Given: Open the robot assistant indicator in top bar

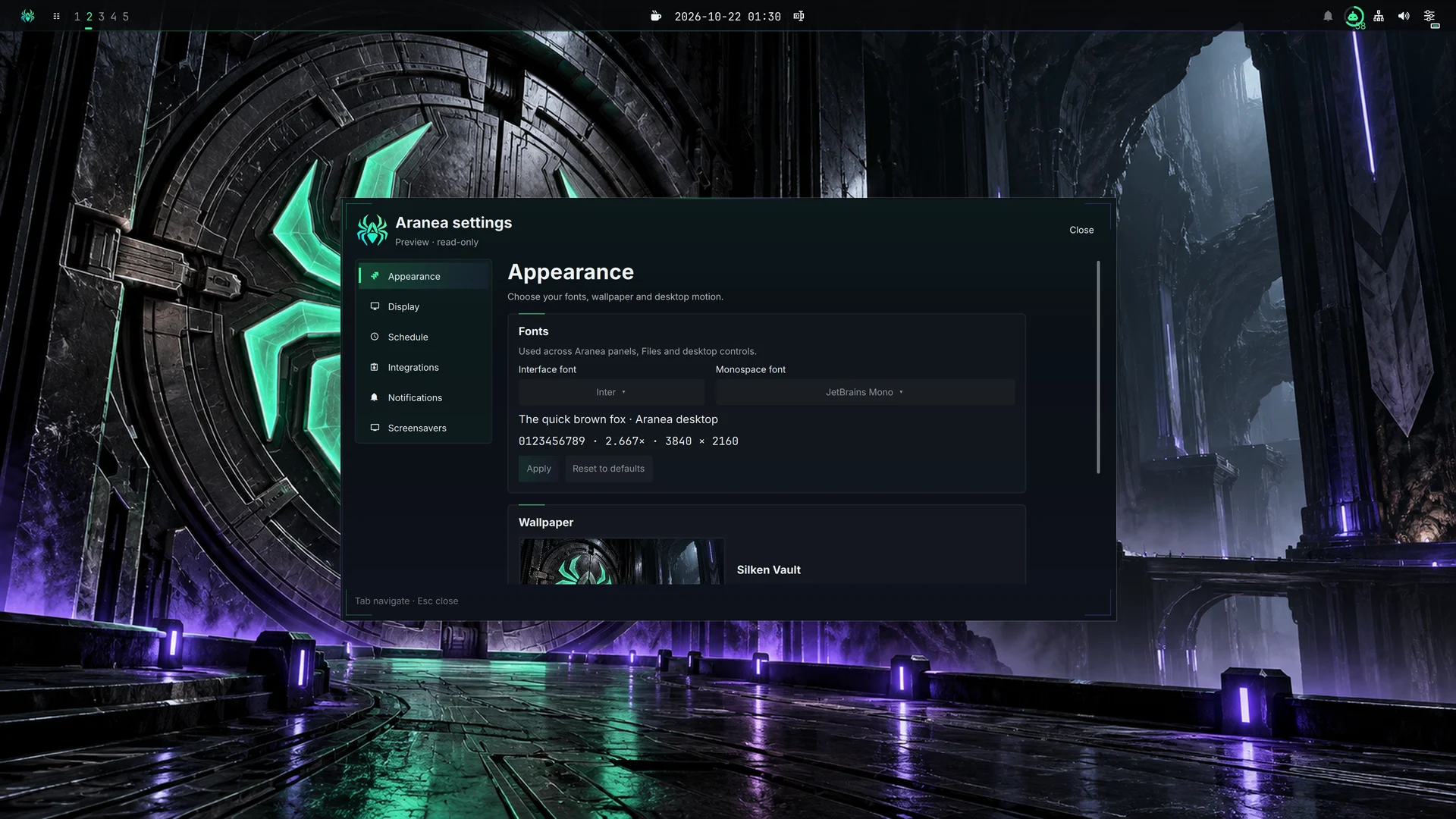Looking at the screenshot, I should pos(1354,16).
